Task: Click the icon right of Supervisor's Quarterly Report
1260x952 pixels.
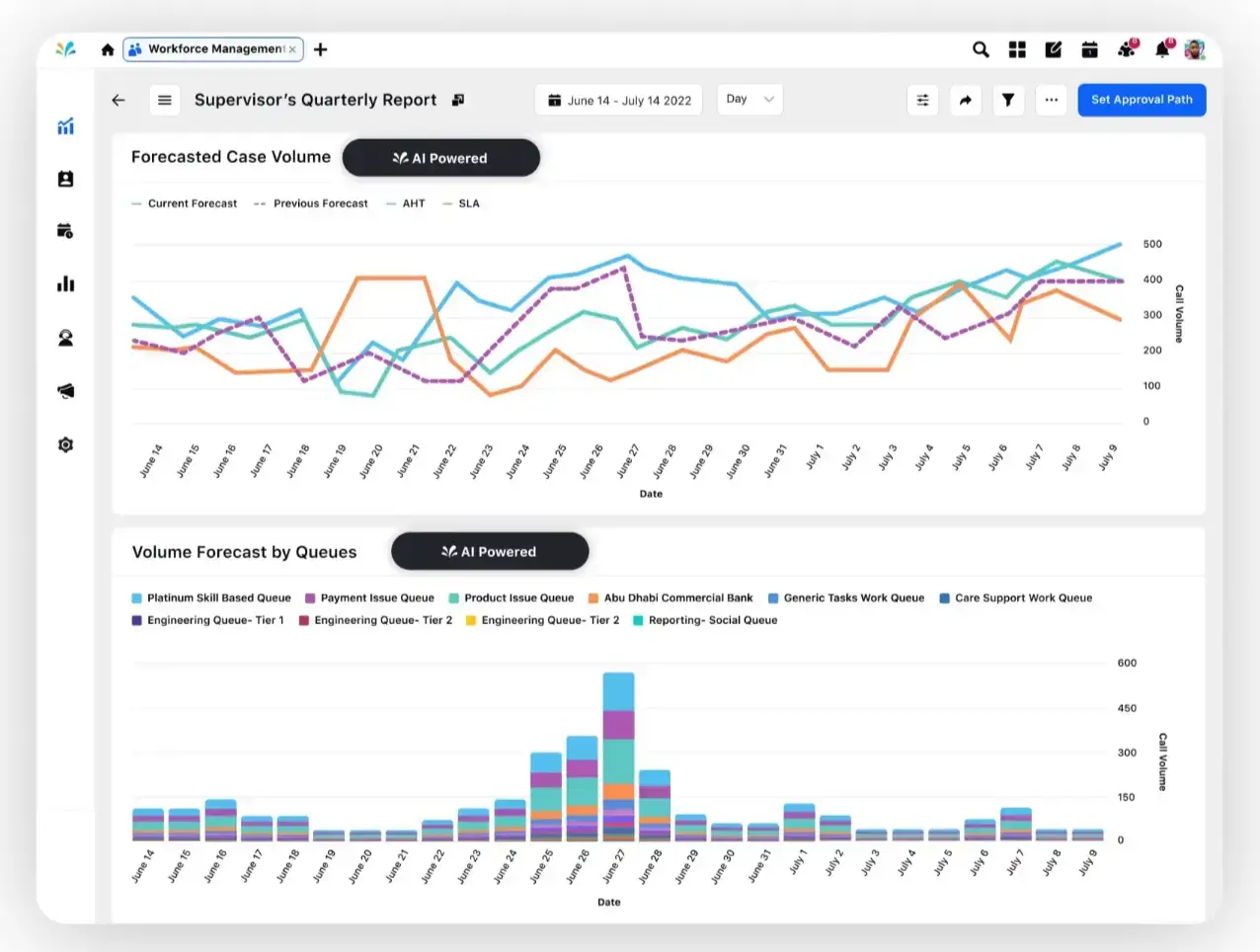Action: click(458, 100)
